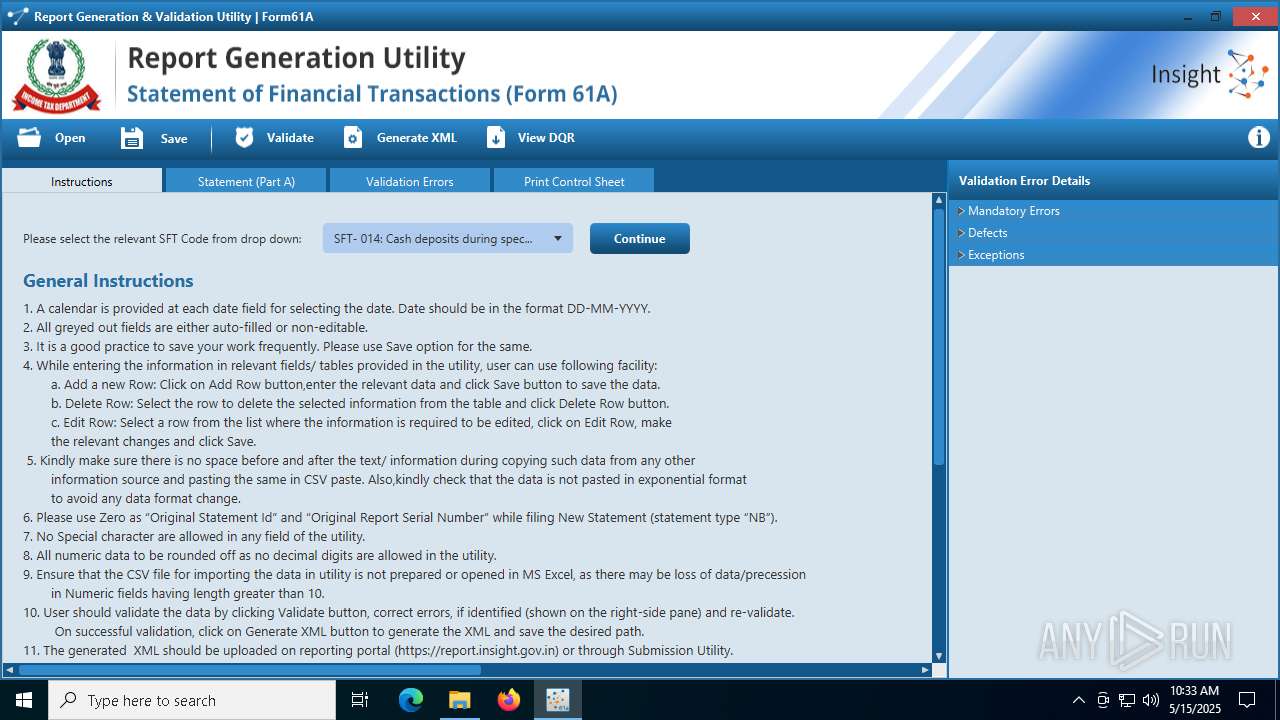The height and width of the screenshot is (720, 1280).
Task: Click the scroll up arrow of the instructions pane
Action: pyautogui.click(x=939, y=200)
